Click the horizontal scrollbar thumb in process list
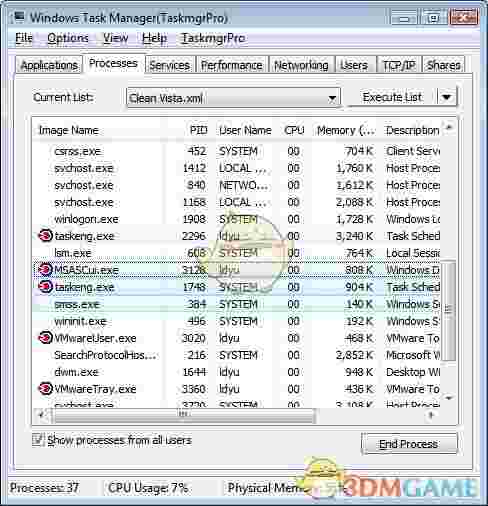Image resolution: width=488 pixels, height=506 pixels. (x=183, y=415)
